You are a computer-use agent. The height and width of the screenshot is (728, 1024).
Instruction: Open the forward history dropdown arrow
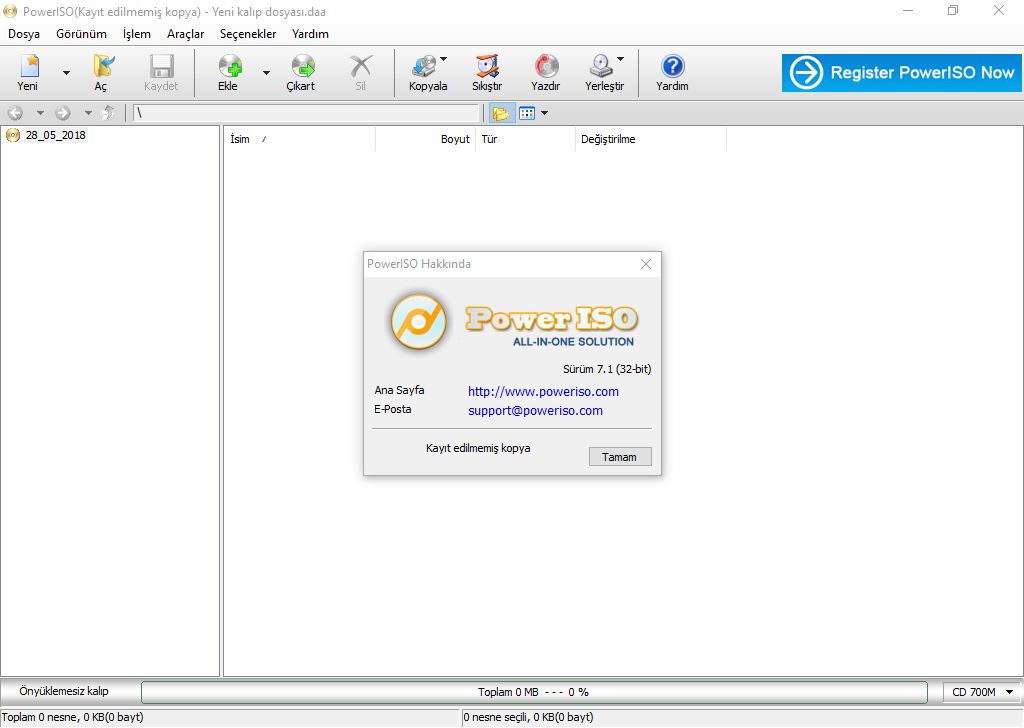[88, 113]
